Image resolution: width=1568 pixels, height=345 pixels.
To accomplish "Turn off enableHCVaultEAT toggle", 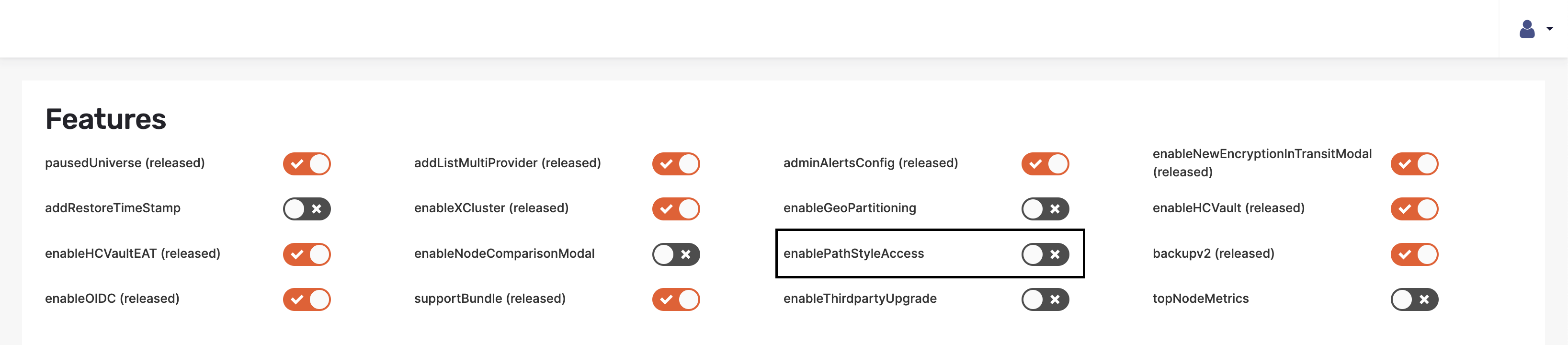I will click(307, 254).
